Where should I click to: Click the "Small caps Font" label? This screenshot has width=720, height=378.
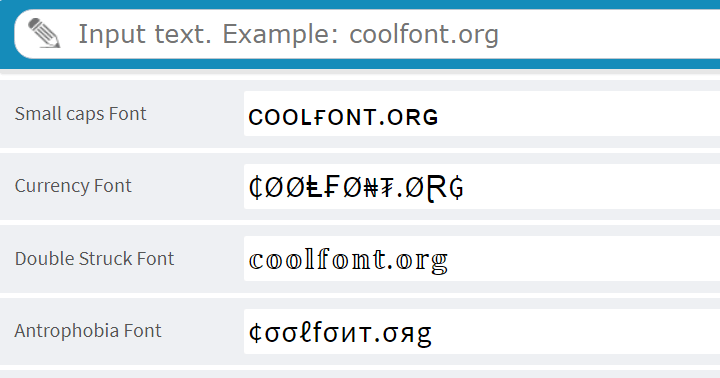(x=80, y=114)
